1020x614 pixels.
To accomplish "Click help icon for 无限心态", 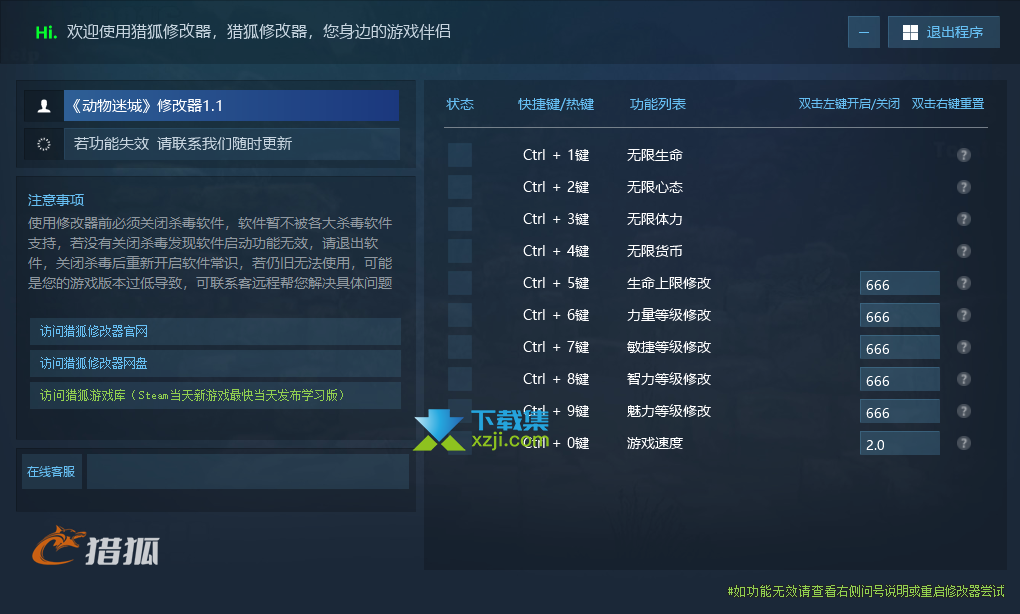I will (x=963, y=187).
